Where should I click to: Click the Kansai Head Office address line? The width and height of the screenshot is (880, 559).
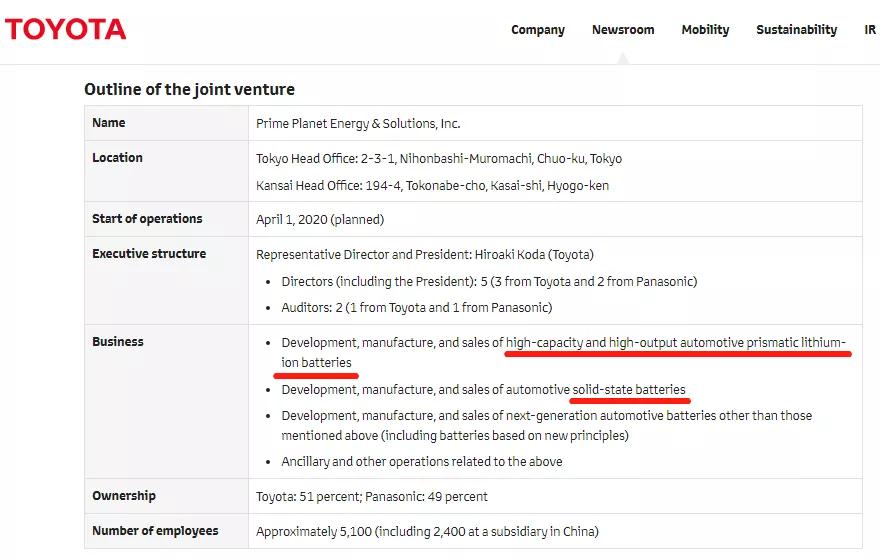point(432,185)
